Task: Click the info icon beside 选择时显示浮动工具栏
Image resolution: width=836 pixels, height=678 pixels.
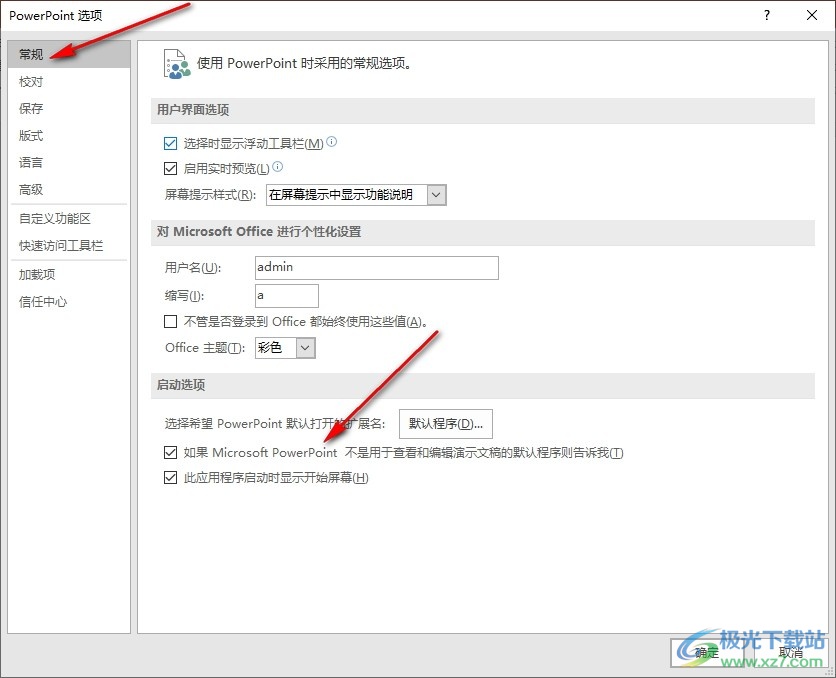Action: [x=332, y=143]
